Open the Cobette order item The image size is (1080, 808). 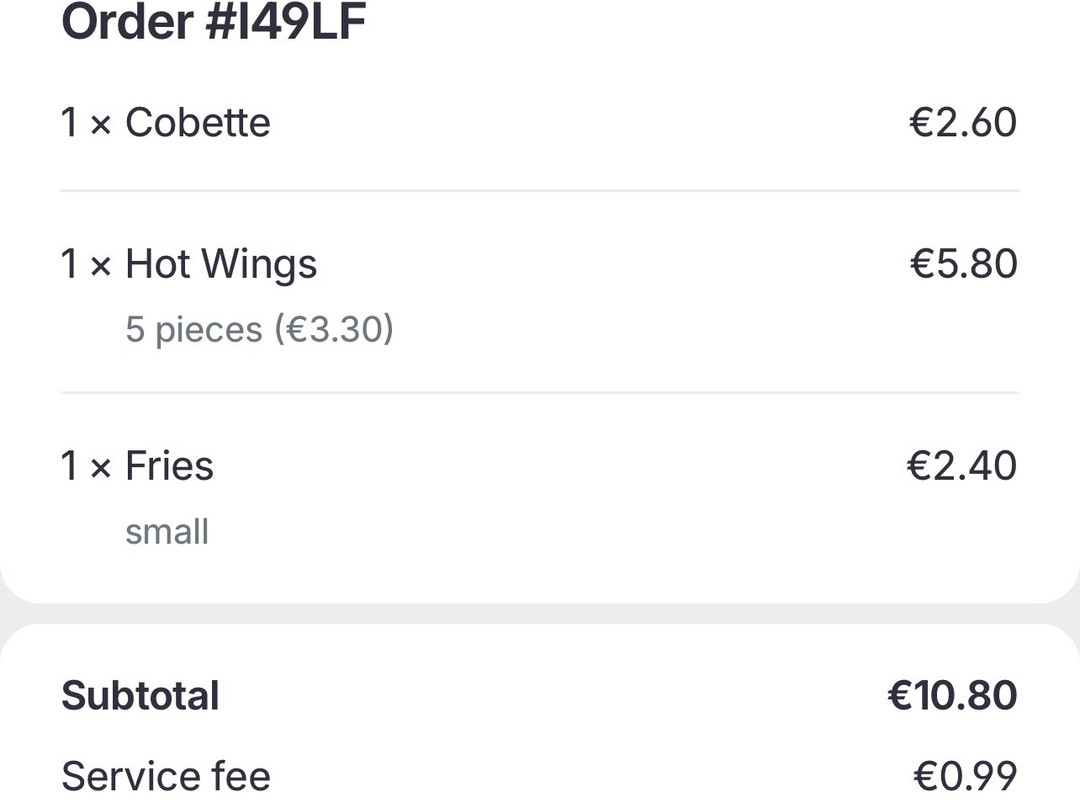(540, 123)
